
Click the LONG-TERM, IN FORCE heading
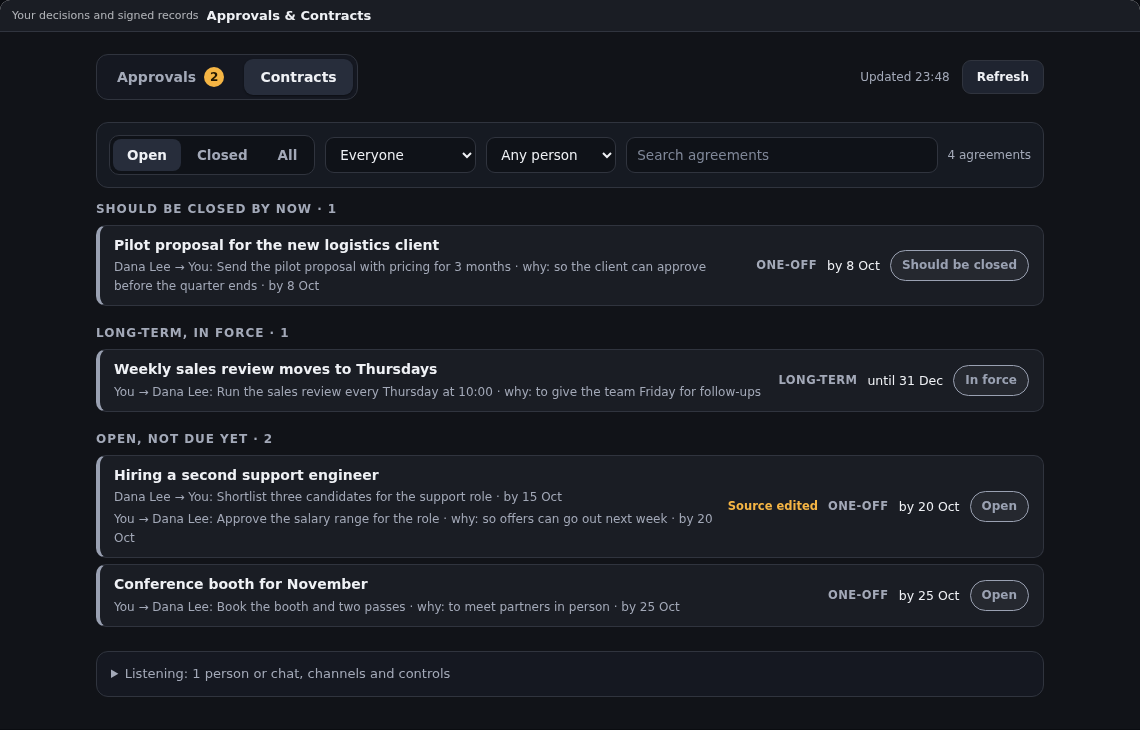tap(193, 333)
